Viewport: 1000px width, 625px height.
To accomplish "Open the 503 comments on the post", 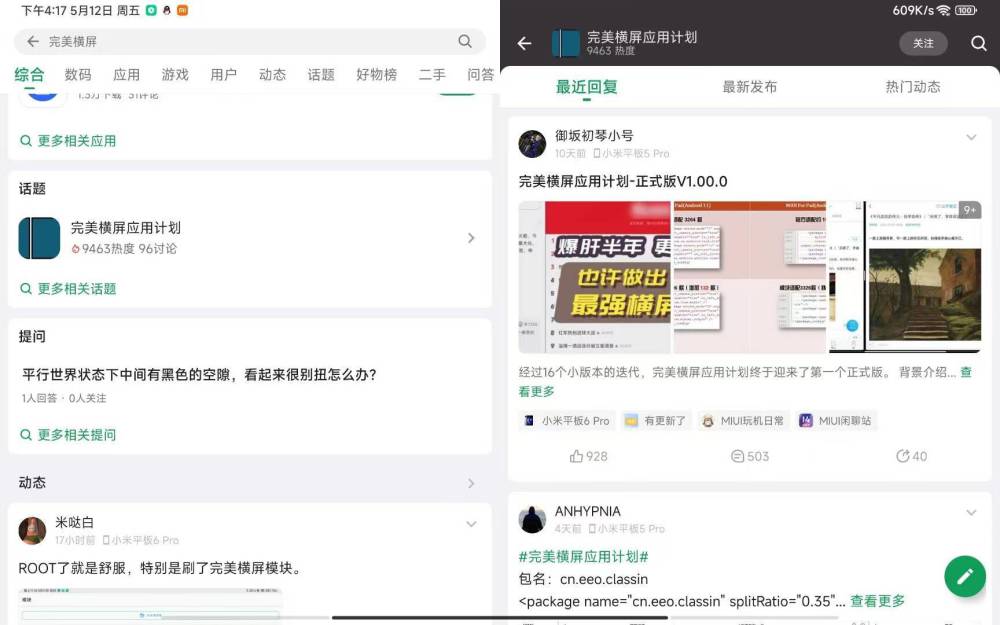I will click(749, 456).
